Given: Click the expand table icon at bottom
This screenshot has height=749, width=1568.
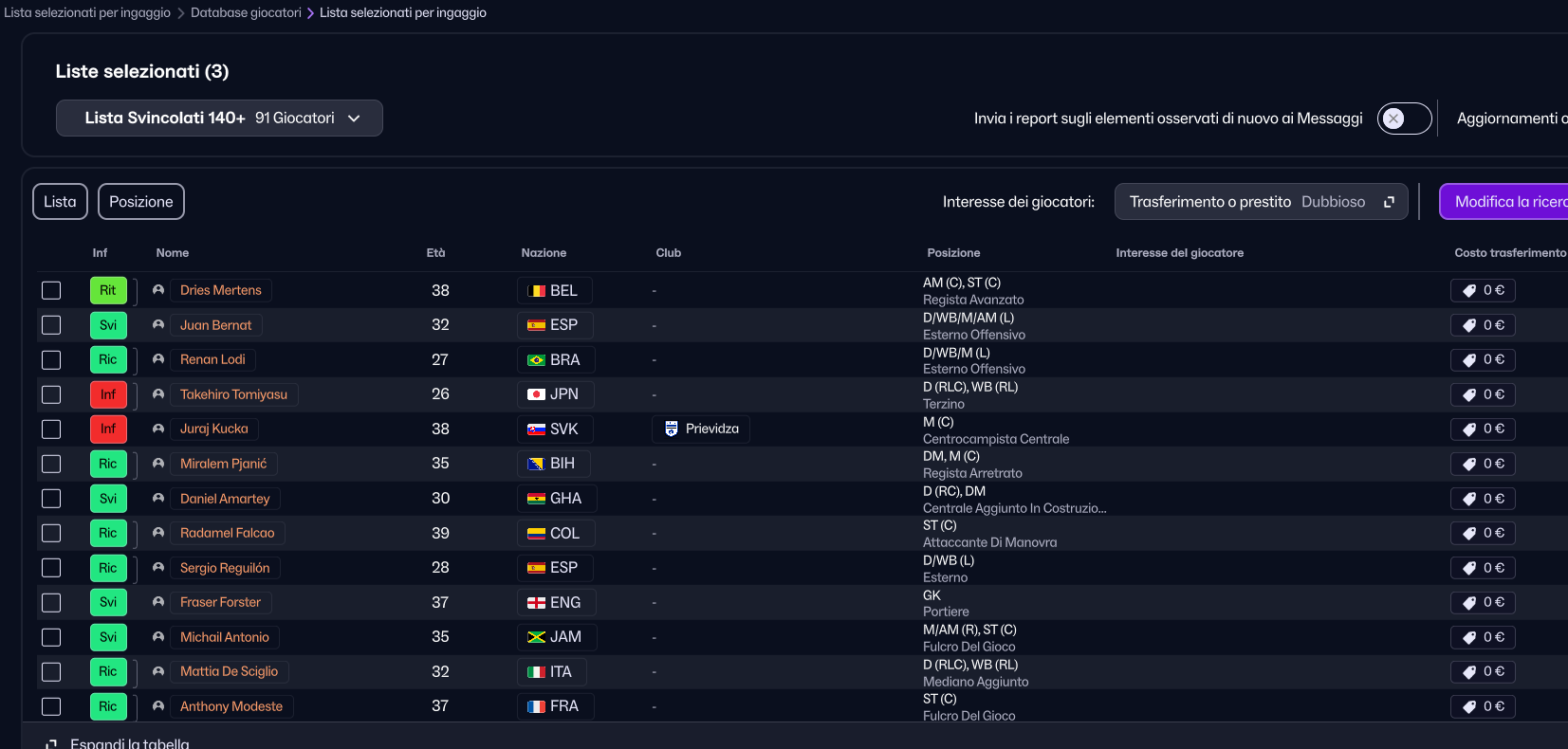Looking at the screenshot, I should click(x=52, y=743).
